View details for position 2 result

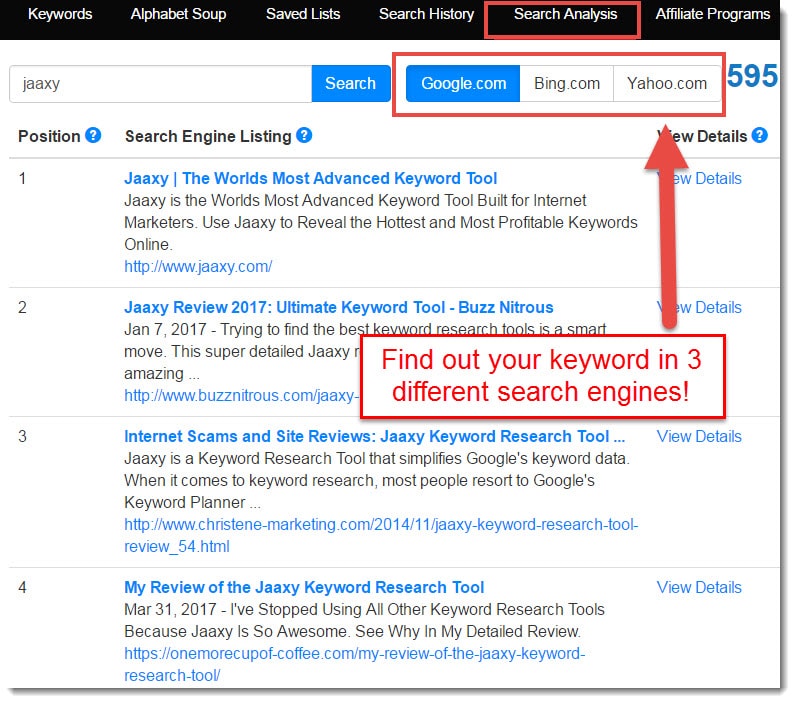(x=699, y=308)
